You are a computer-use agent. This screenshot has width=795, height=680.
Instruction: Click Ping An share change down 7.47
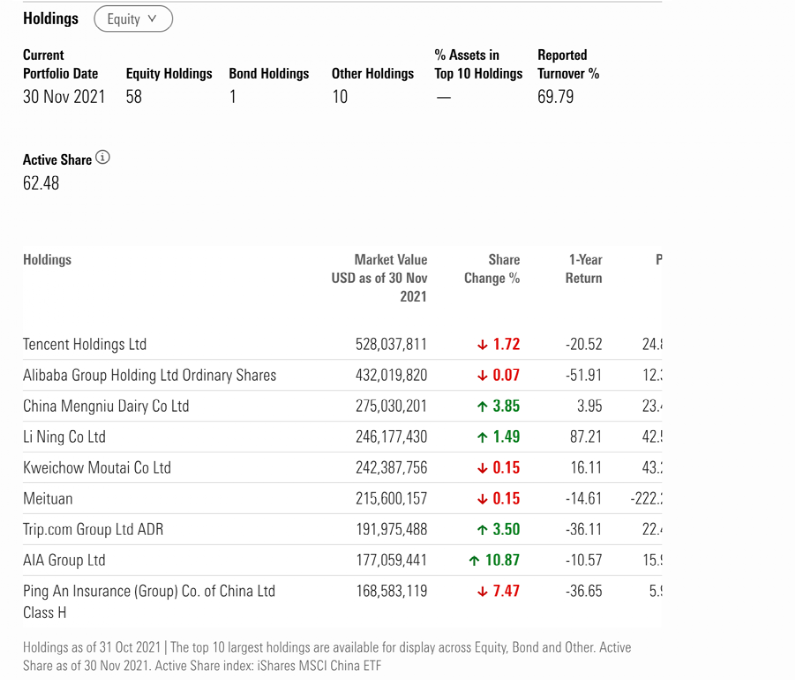(498, 591)
